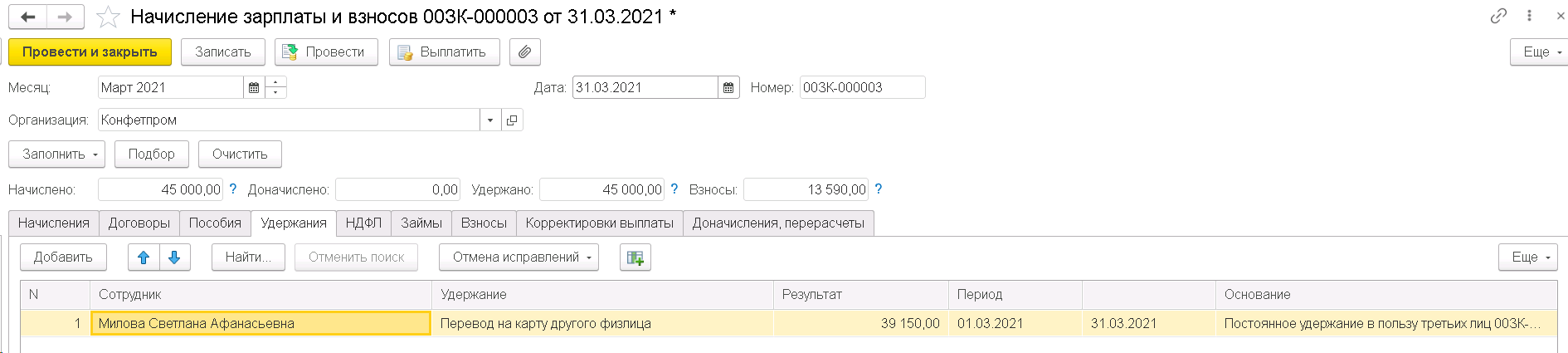This screenshot has height=353, width=1568.
Task: Open the calendar next to the Дата field
Action: [728, 87]
